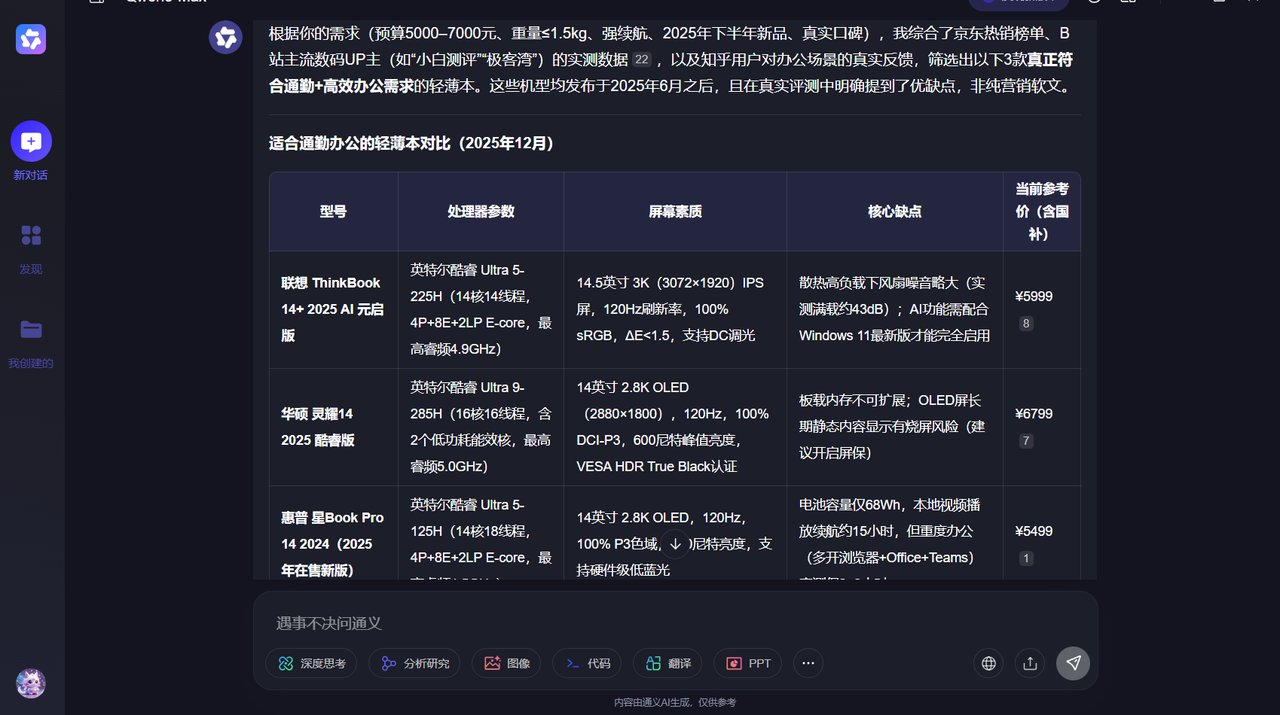The height and width of the screenshot is (715, 1280).
Task: Open citation badge 1 under ¥5499
Action: pyautogui.click(x=1026, y=559)
